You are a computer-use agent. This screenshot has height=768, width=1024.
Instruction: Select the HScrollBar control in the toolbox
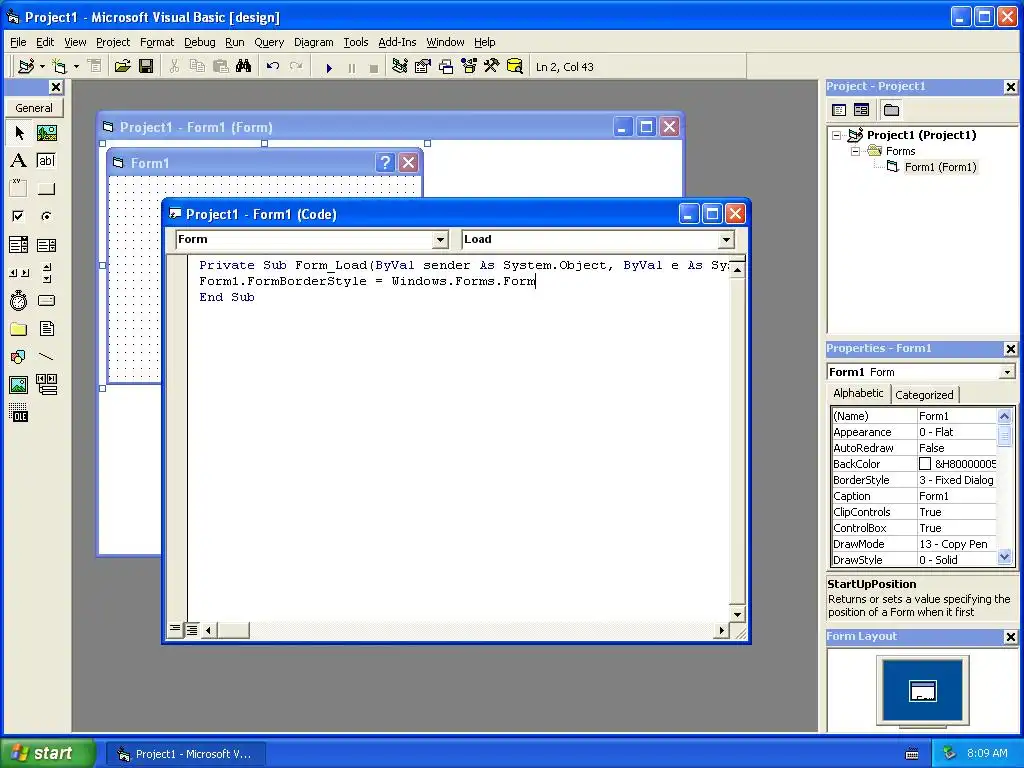pos(19,273)
